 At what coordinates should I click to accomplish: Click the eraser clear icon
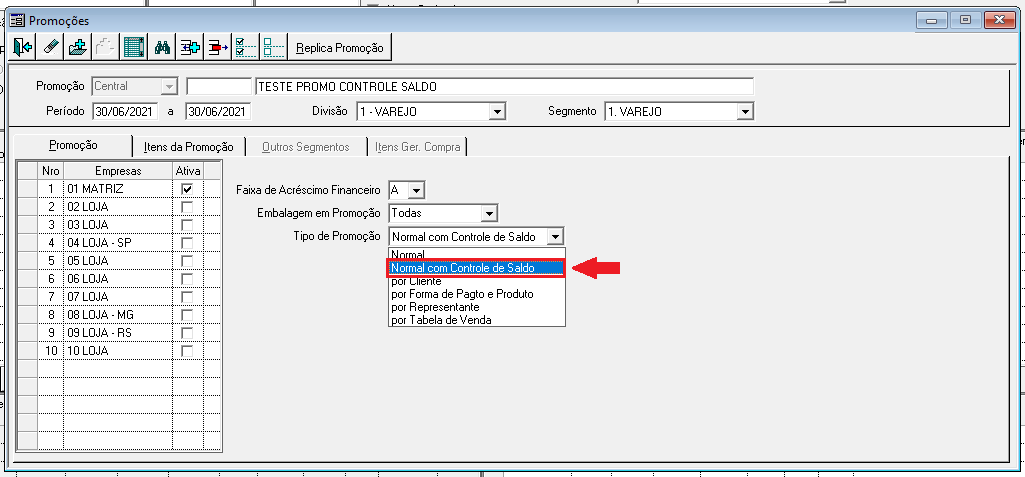pos(50,48)
